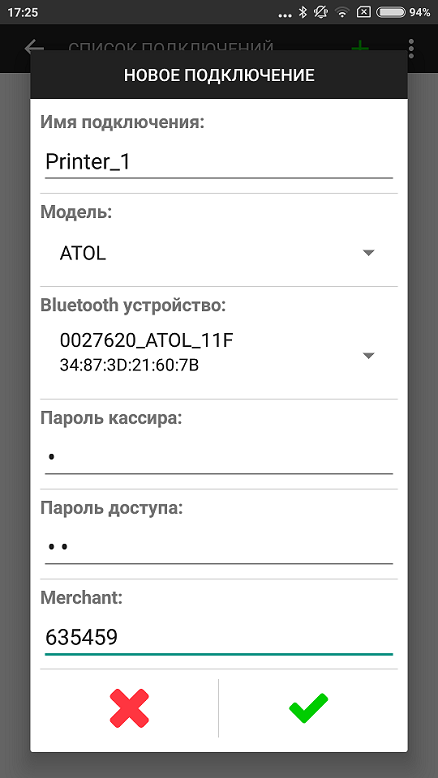The width and height of the screenshot is (438, 778).
Task: Tap the mute notification status icon
Action: [321, 12]
